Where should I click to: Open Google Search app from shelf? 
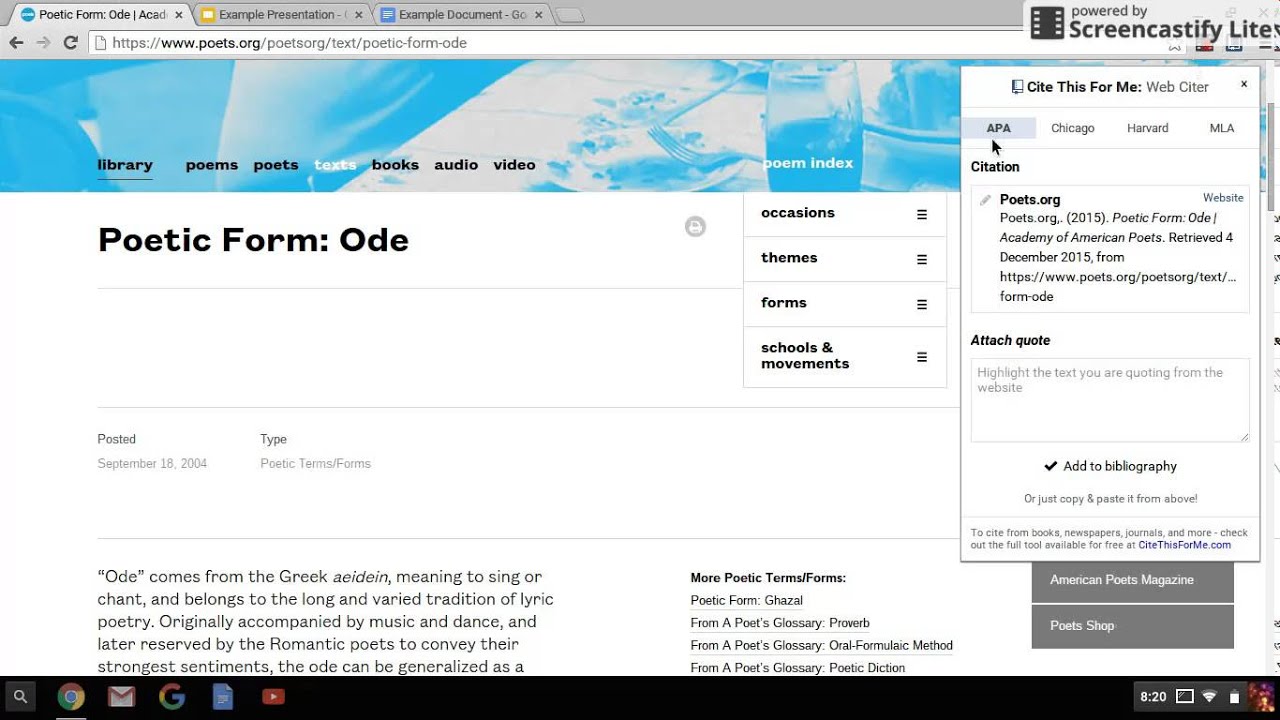click(x=171, y=697)
